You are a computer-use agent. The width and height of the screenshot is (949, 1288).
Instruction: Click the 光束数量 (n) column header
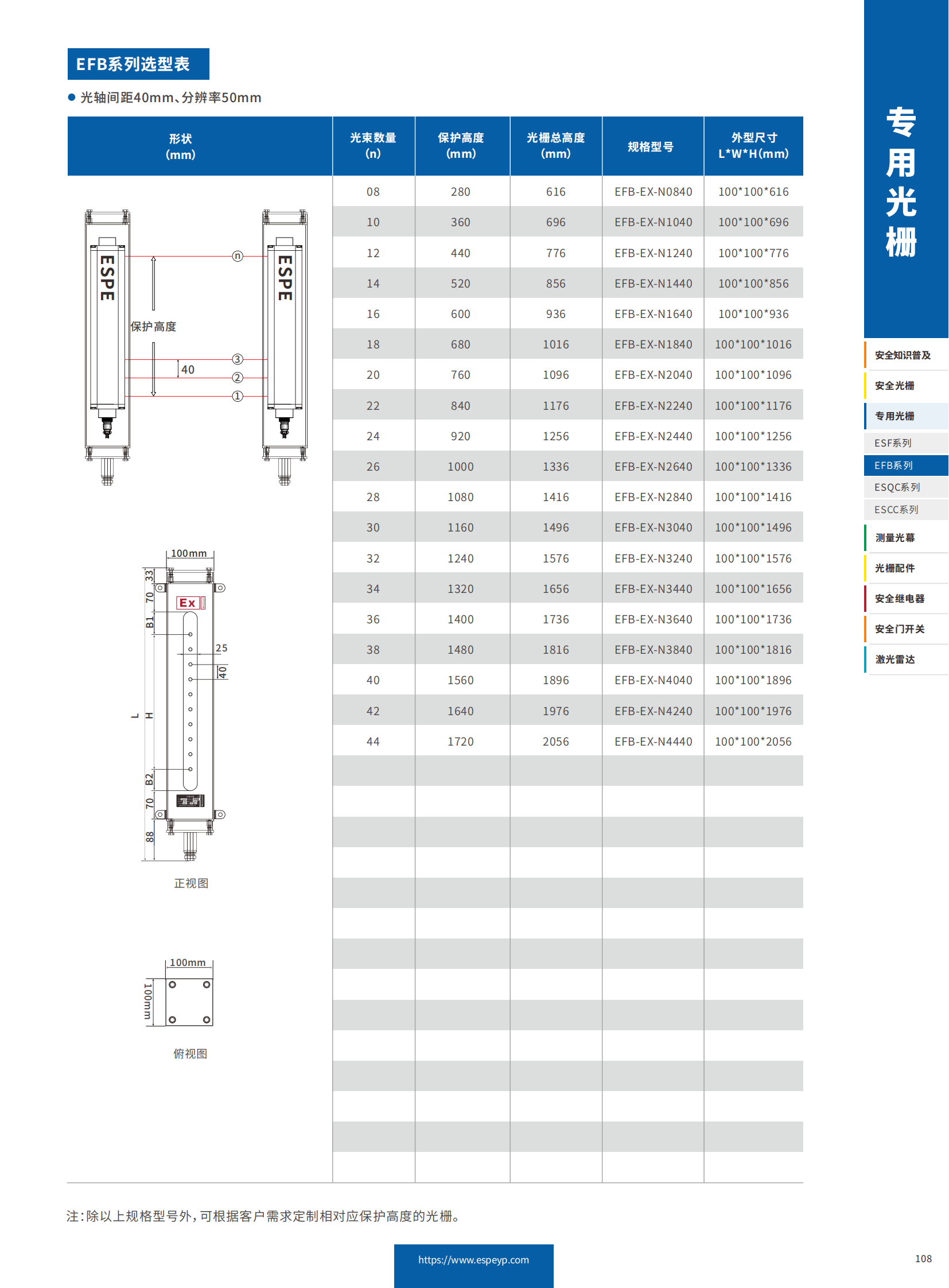(x=374, y=146)
